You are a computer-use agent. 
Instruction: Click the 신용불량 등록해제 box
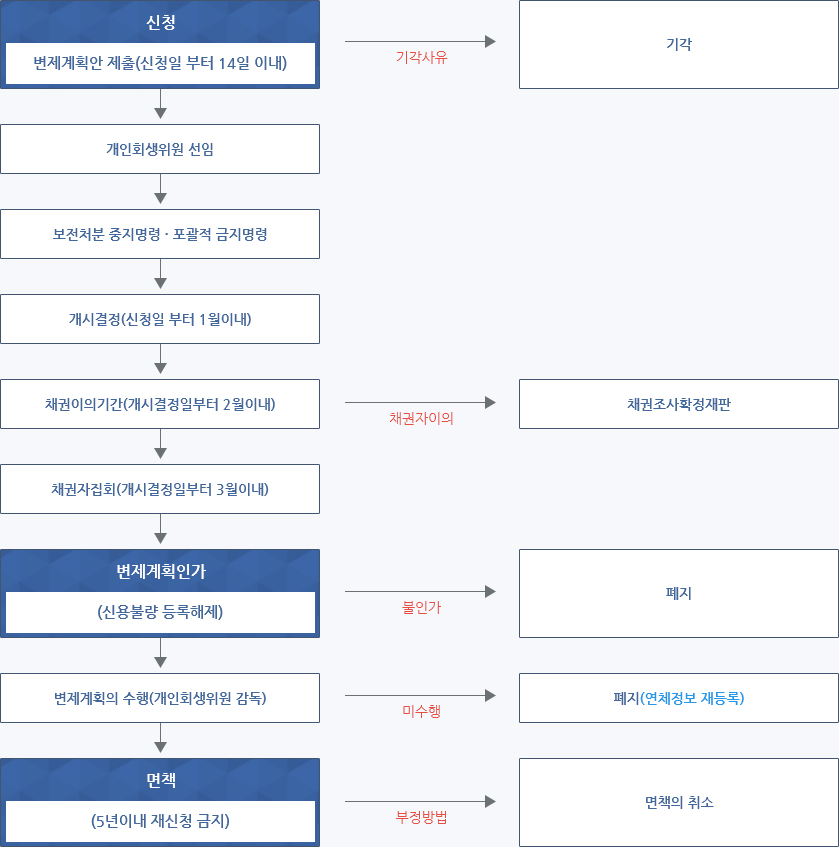click(160, 612)
